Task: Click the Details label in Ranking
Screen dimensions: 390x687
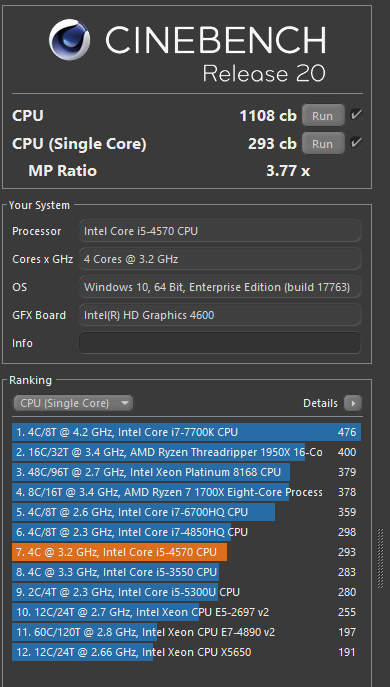Action: point(320,403)
